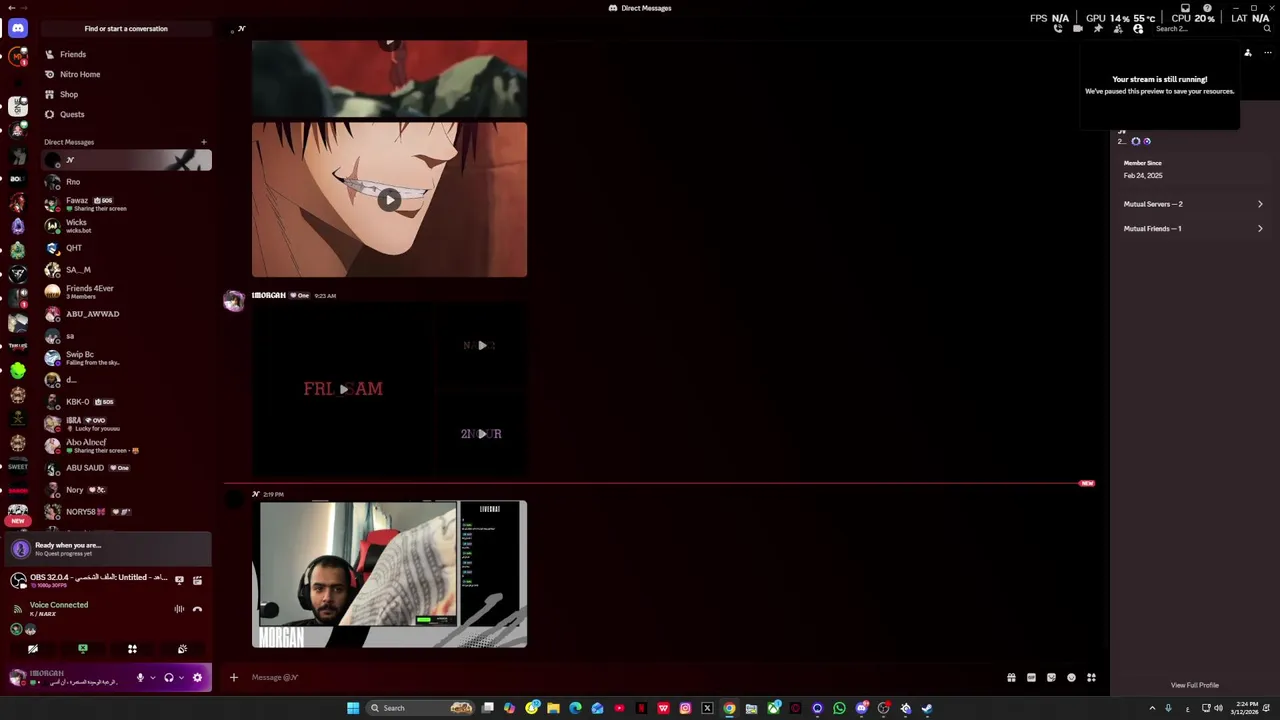Image resolution: width=1280 pixels, height=720 pixels.
Task: Click the magnifier in search box
Action: pos(1267,29)
